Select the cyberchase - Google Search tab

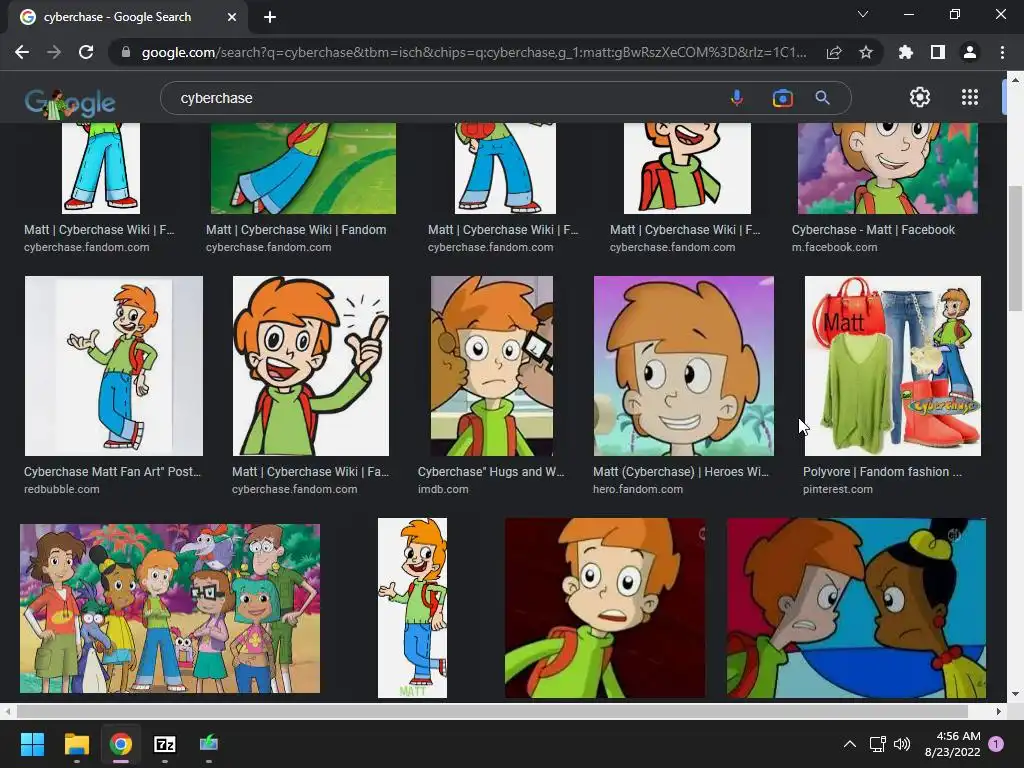(x=128, y=17)
